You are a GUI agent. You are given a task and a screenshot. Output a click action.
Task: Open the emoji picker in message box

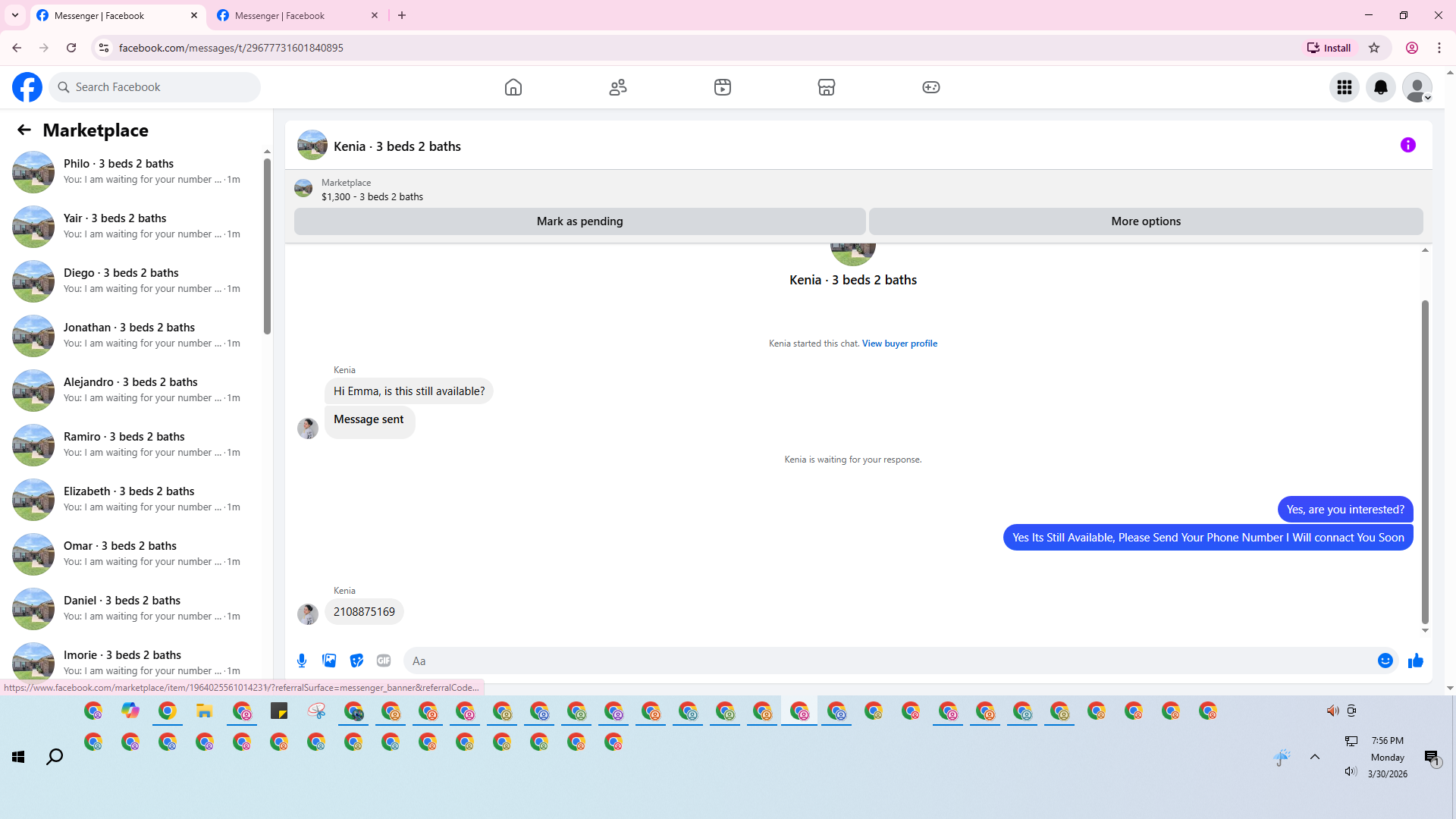tap(1385, 661)
